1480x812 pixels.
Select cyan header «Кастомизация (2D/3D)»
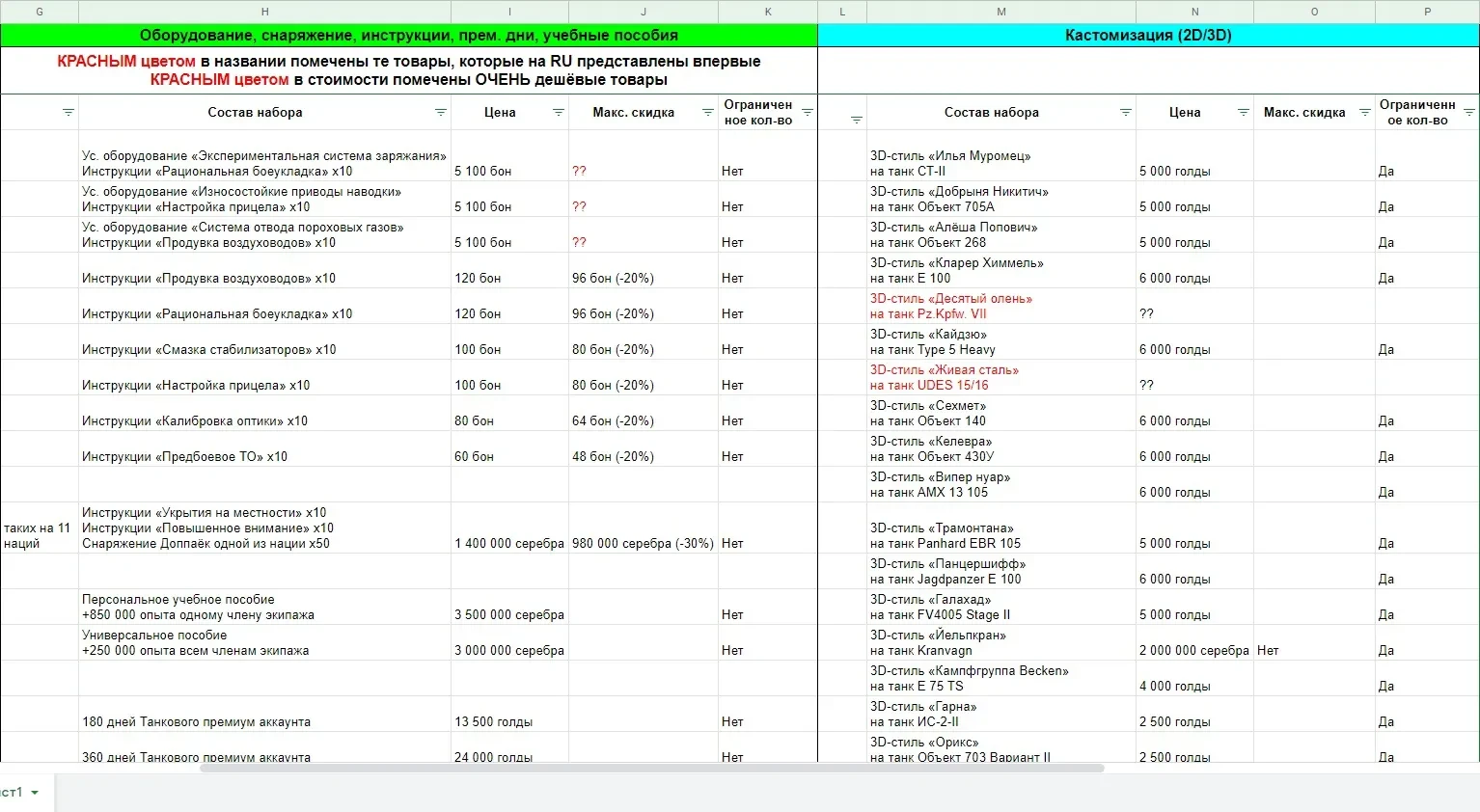[1148, 36]
